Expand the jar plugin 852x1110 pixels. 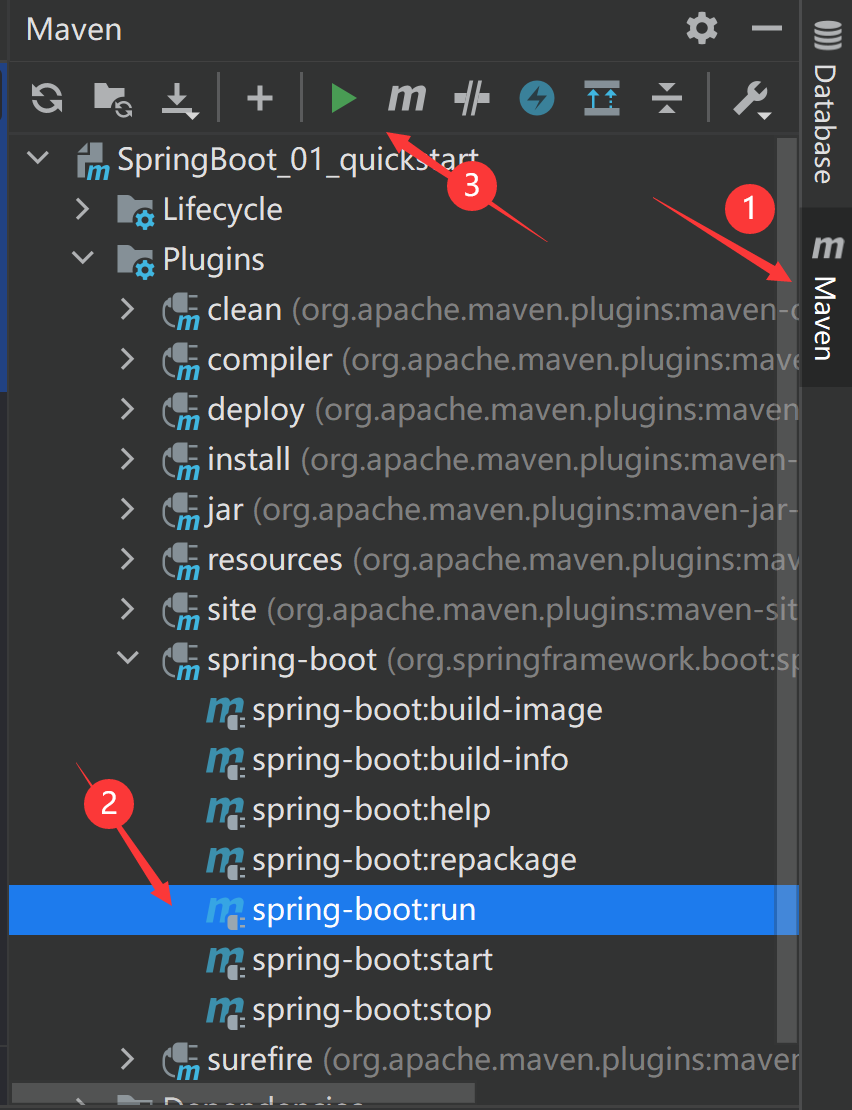pos(127,509)
